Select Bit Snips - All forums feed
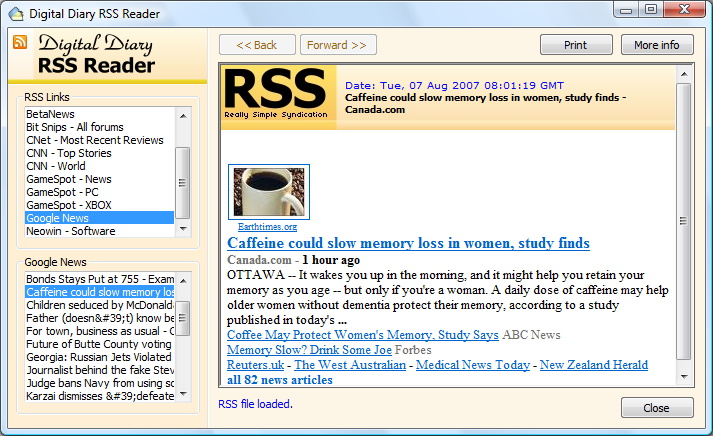Screen dimensions: 713x436 100,127
